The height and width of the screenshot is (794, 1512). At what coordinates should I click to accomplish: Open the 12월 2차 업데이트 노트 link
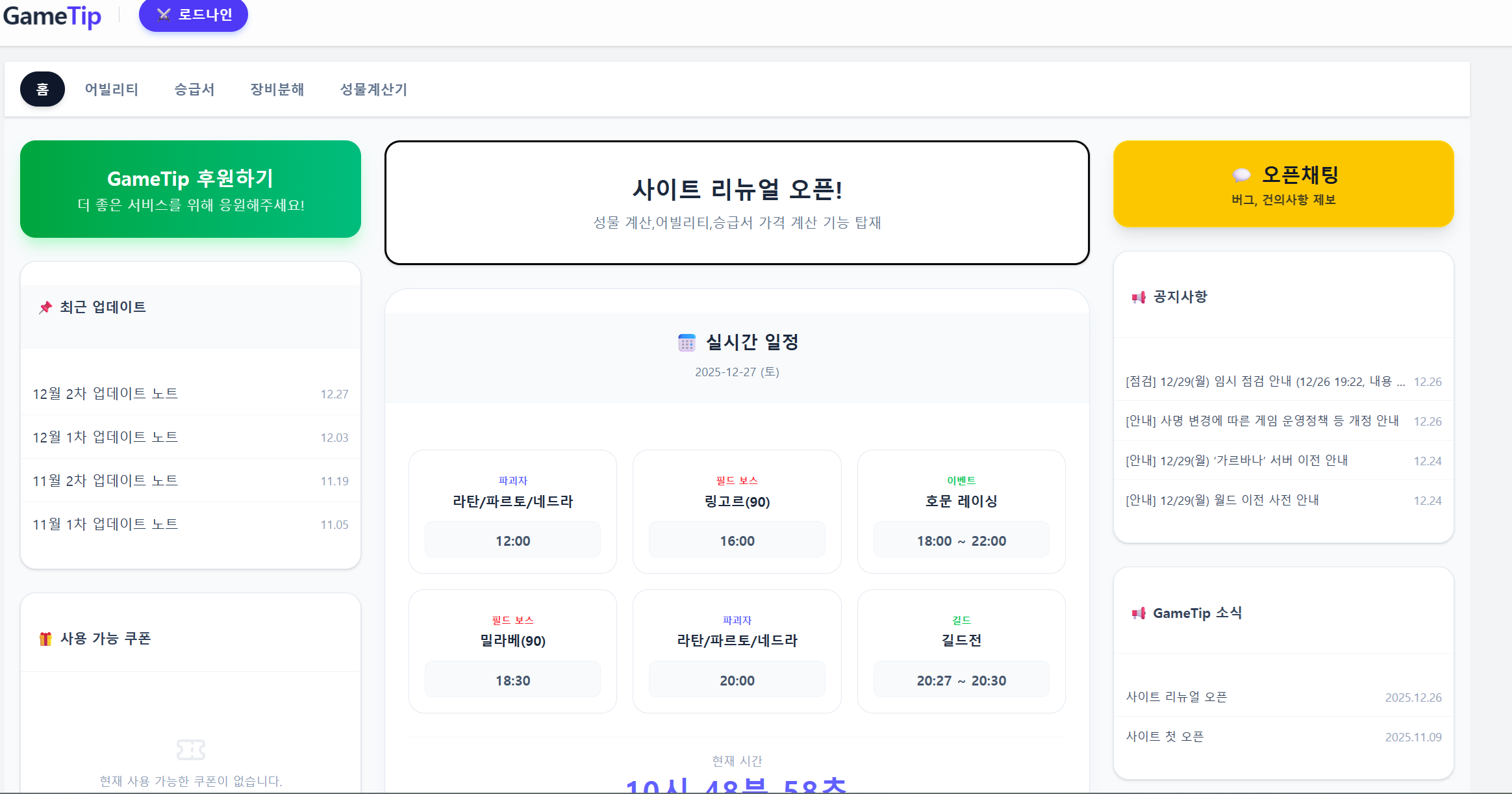coord(105,394)
